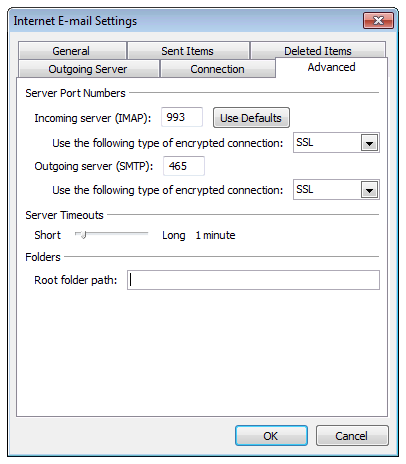
Task: Open the Sent Items tab
Action: [x=188, y=51]
